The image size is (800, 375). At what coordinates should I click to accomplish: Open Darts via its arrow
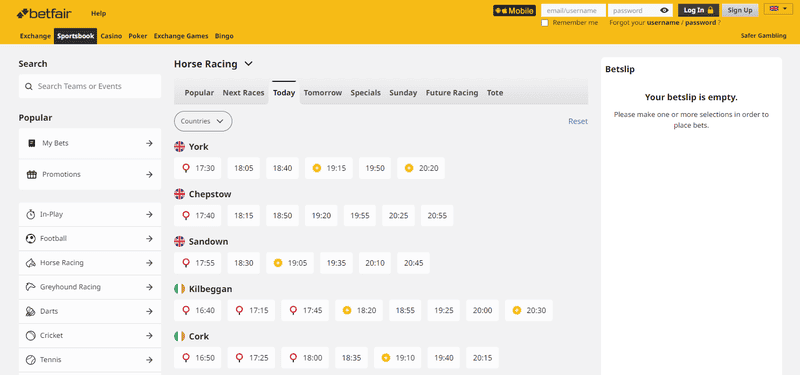(149, 311)
